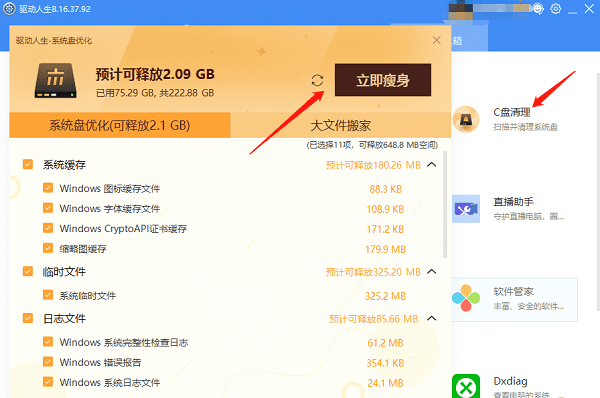Switch to 系统盘优化 tab
Image resolution: width=600 pixels, height=398 pixels.
(120, 125)
